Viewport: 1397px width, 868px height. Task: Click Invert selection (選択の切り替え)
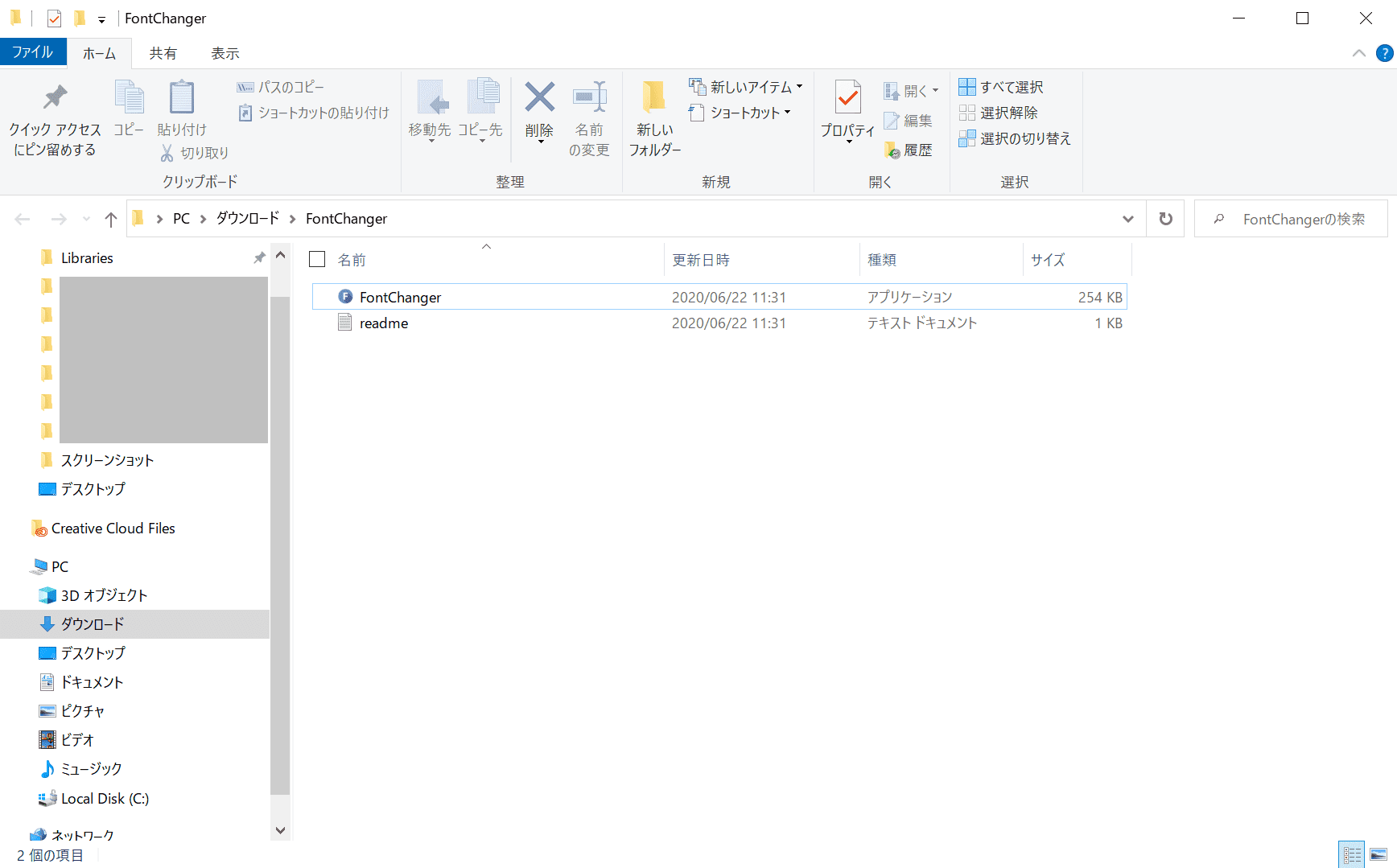1015,138
